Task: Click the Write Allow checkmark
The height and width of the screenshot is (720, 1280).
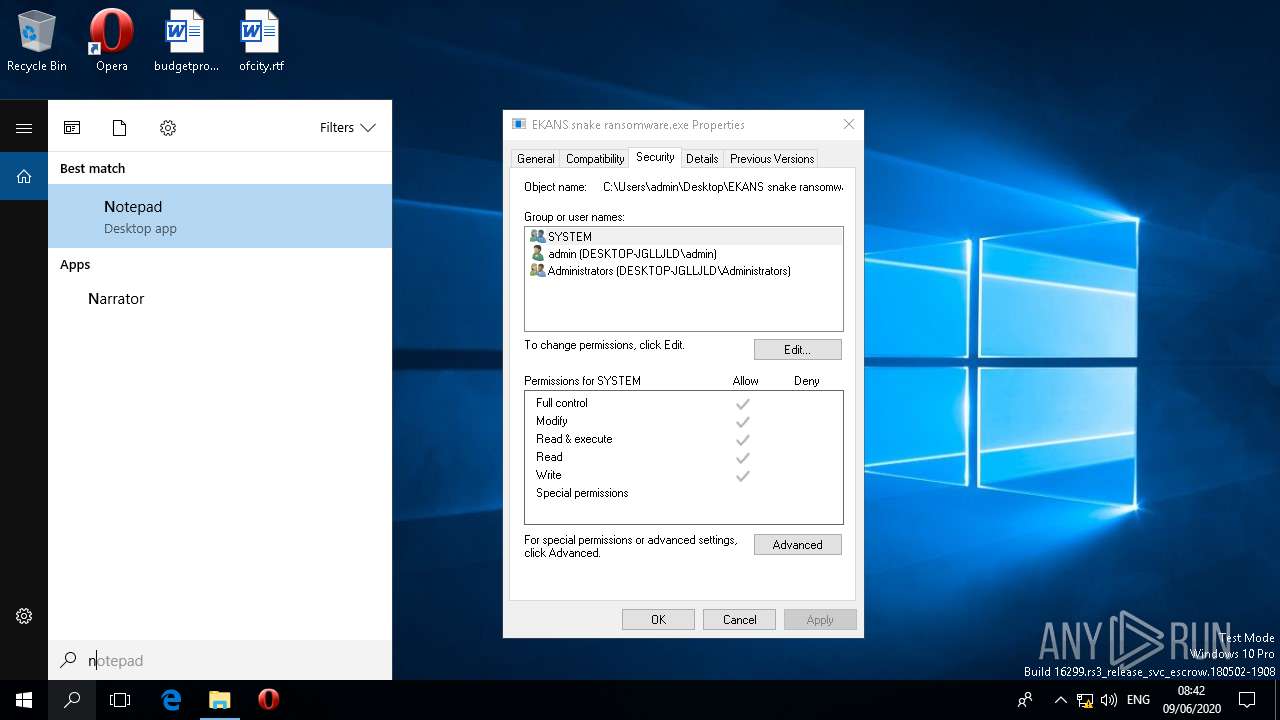Action: pyautogui.click(x=743, y=476)
